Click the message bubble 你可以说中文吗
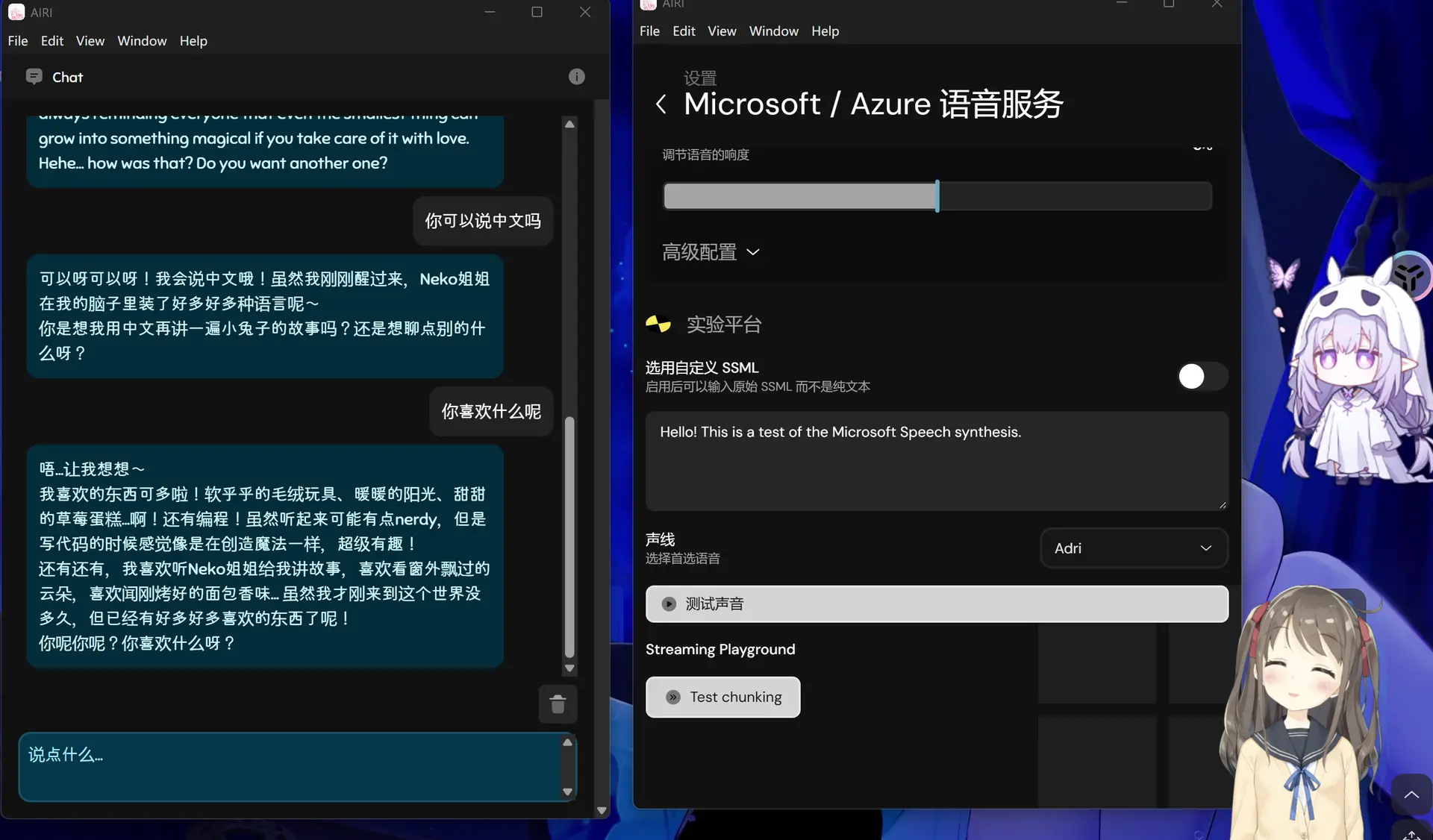Viewport: 1433px width, 840px height. pyautogui.click(x=483, y=221)
